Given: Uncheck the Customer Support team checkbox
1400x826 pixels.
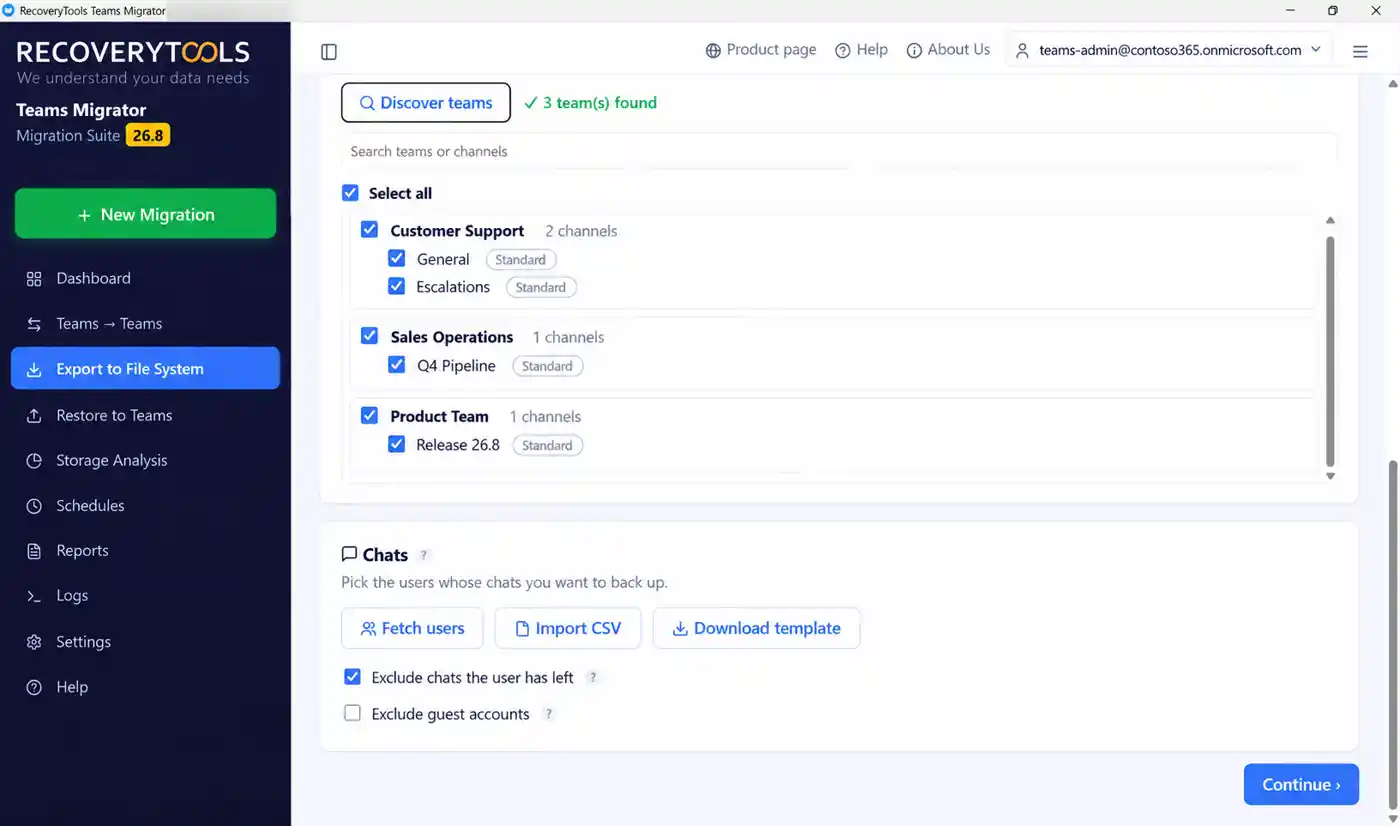Looking at the screenshot, I should [369, 230].
